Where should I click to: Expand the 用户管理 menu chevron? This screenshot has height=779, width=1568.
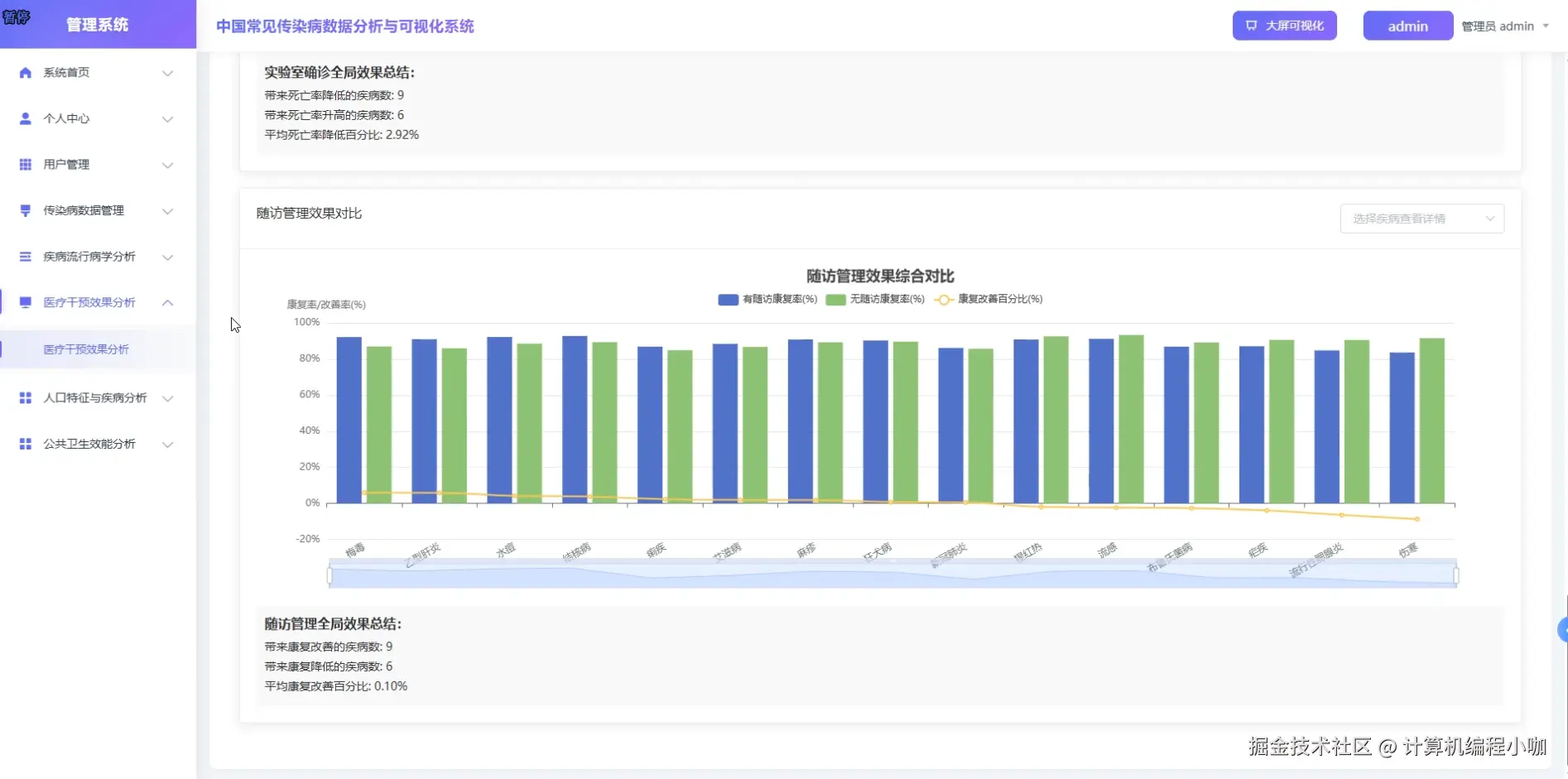tap(168, 165)
